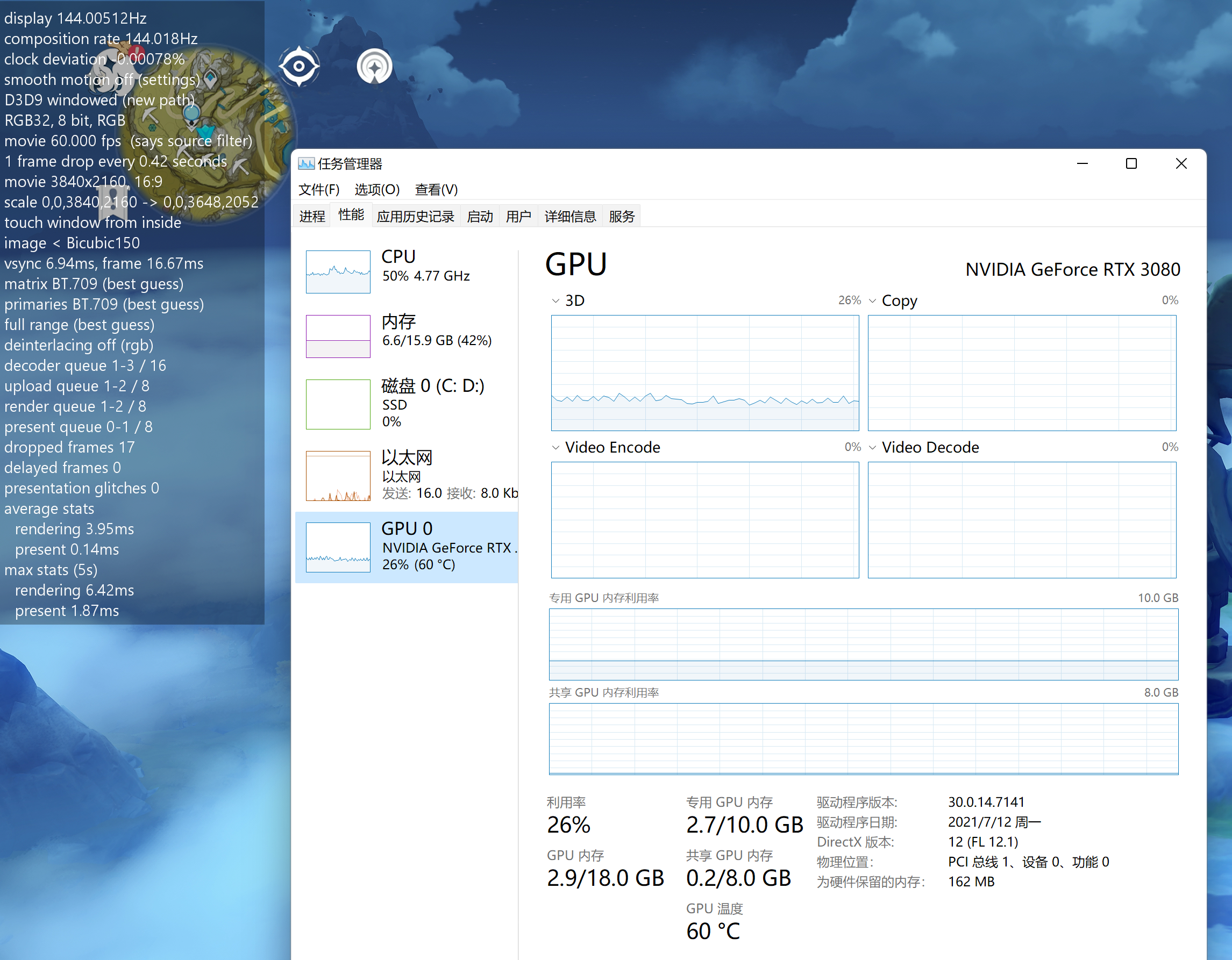Click the 以太网 mini graph thumbnail
This screenshot has height=960, width=1232.
(x=338, y=476)
